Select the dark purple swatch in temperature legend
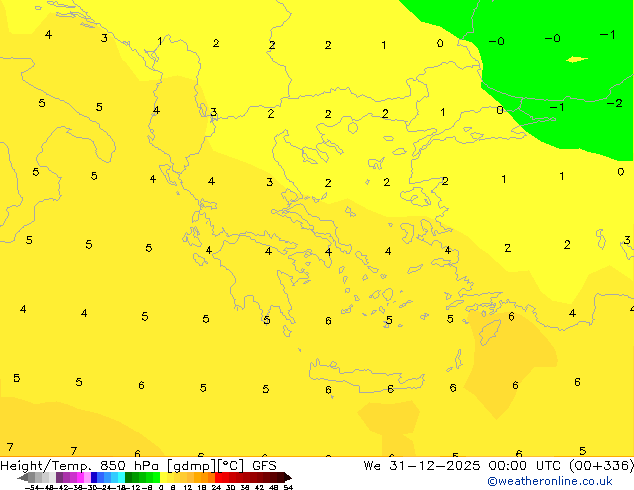 coord(59,477)
